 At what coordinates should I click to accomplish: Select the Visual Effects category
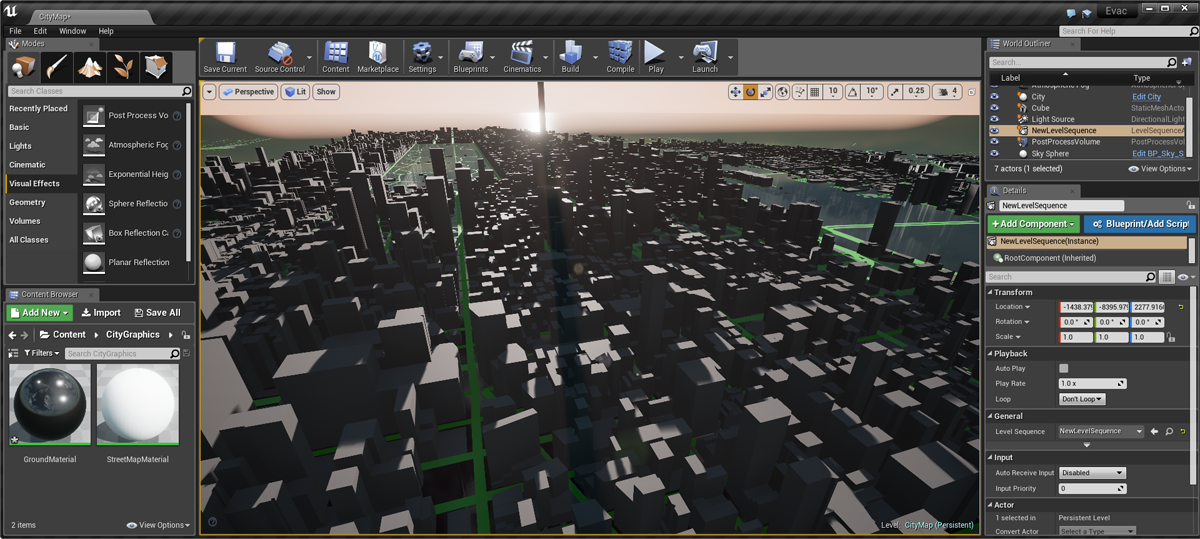pyautogui.click(x=40, y=183)
